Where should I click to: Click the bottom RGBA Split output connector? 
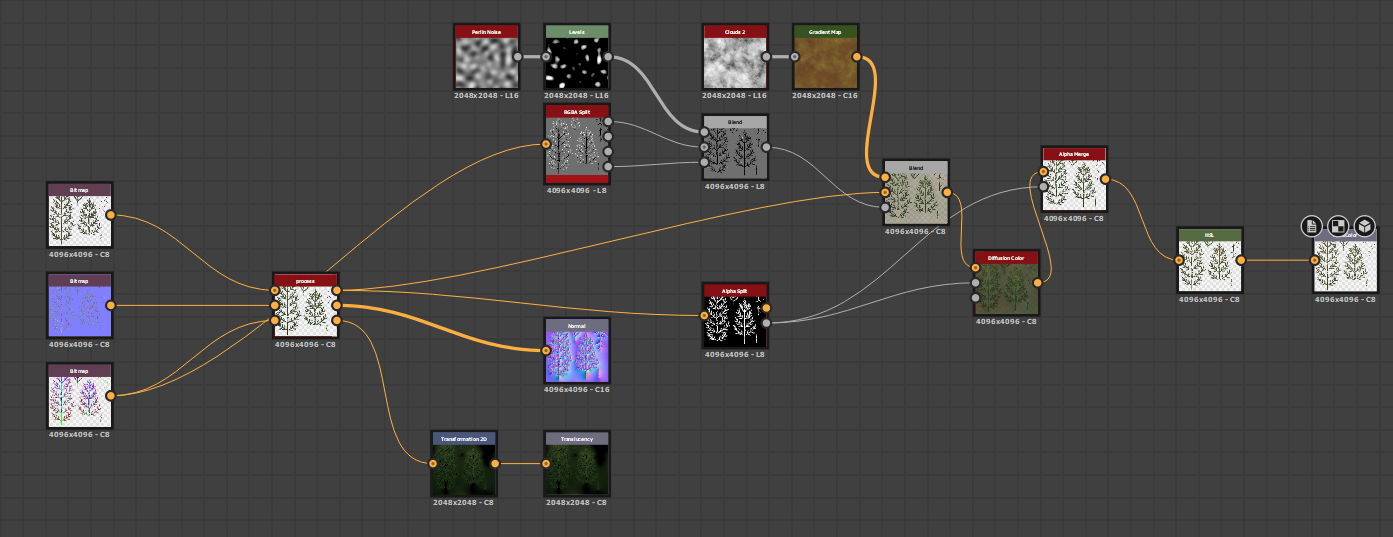pyautogui.click(x=608, y=166)
